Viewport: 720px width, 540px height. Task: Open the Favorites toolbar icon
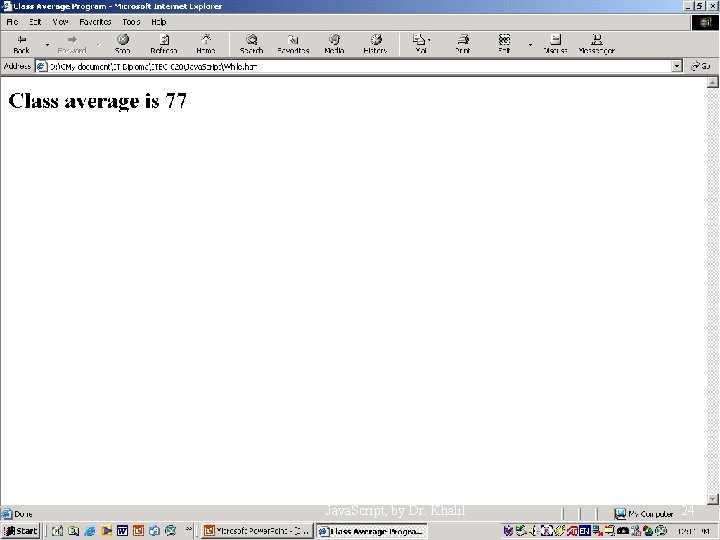pyautogui.click(x=293, y=45)
